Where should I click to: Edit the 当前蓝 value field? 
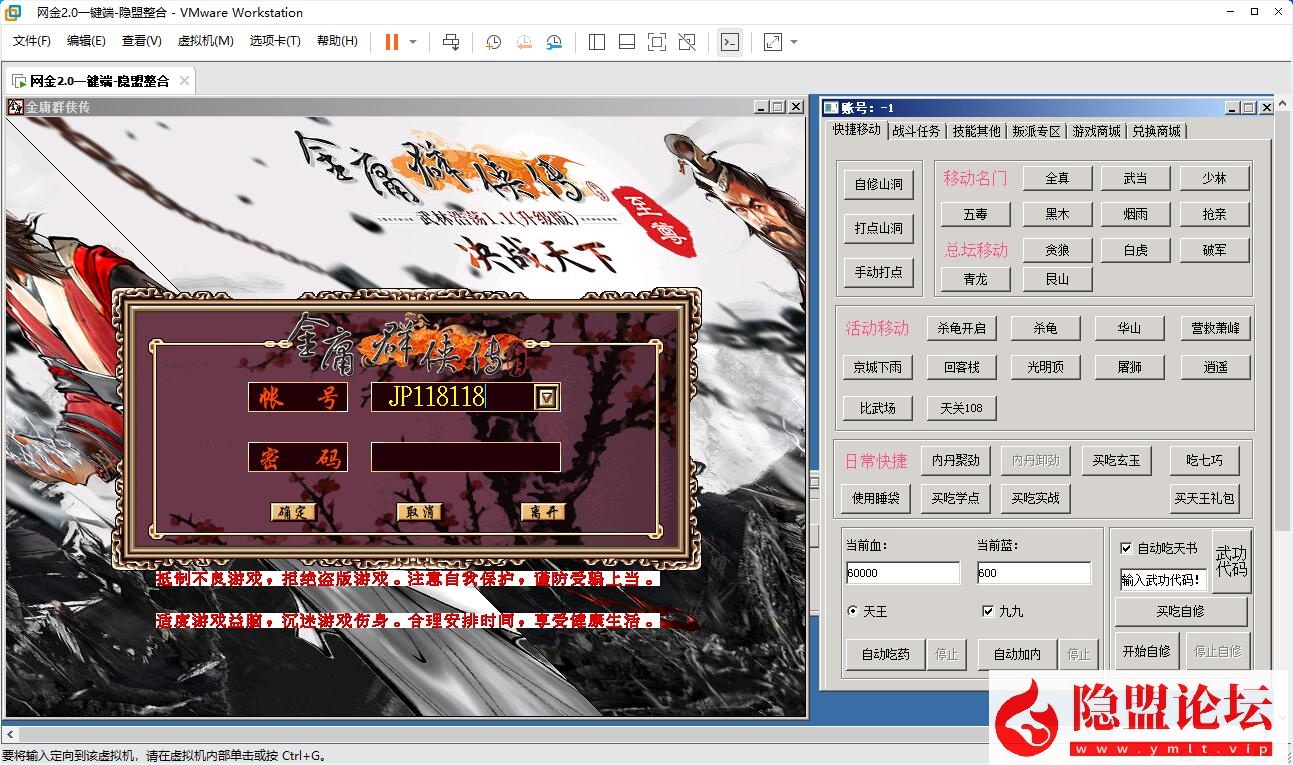pyautogui.click(x=1033, y=573)
